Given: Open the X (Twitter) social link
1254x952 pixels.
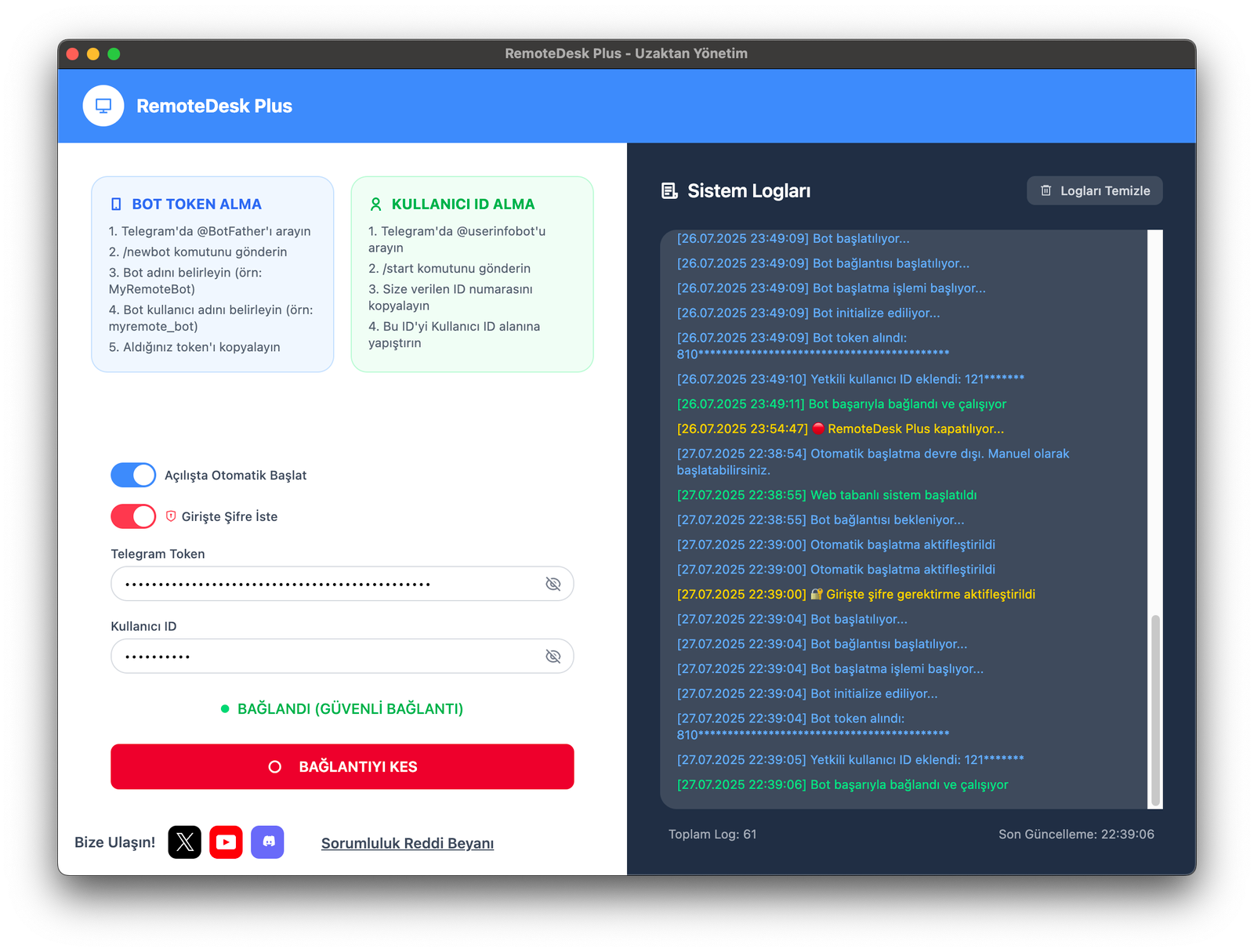Looking at the screenshot, I should point(185,842).
